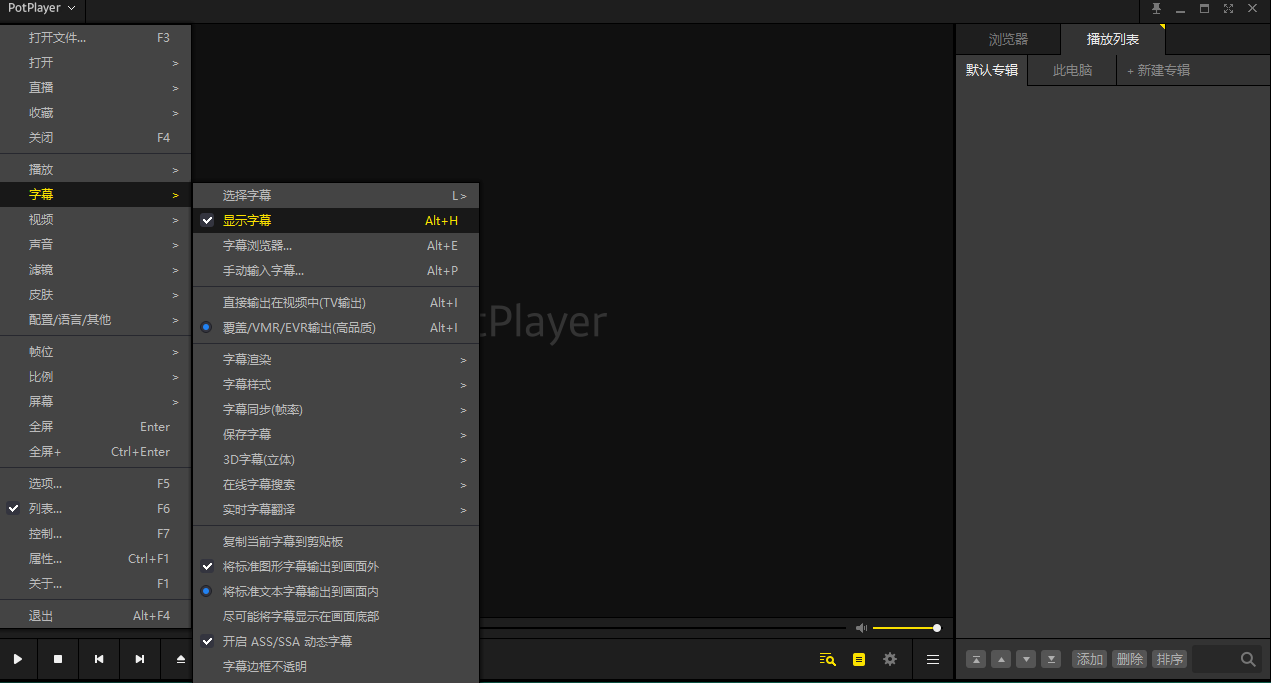Viewport: 1271px width, 683px height.
Task: Open settings via the gear icon
Action: 890,659
